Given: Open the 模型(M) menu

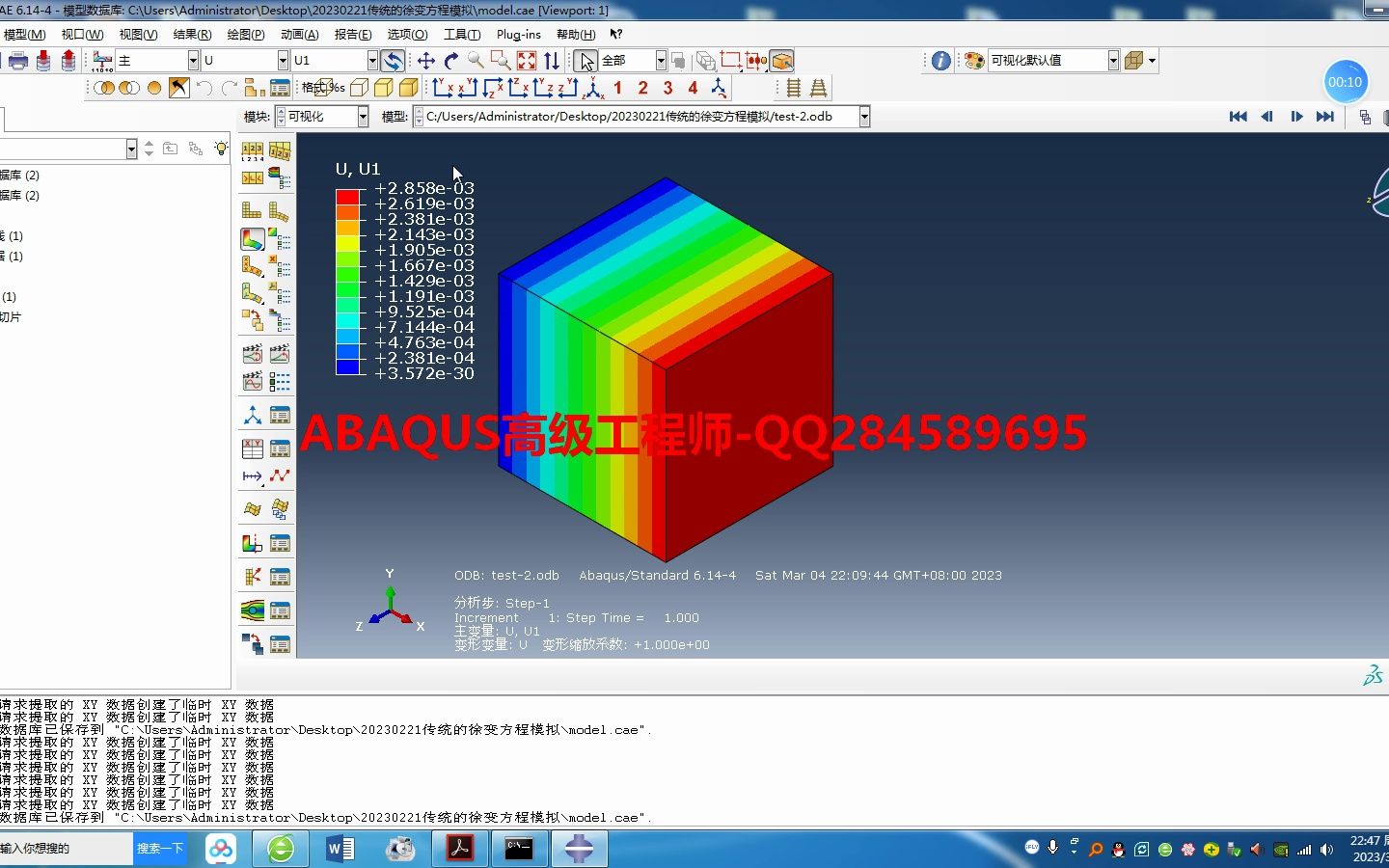Looking at the screenshot, I should (x=24, y=34).
